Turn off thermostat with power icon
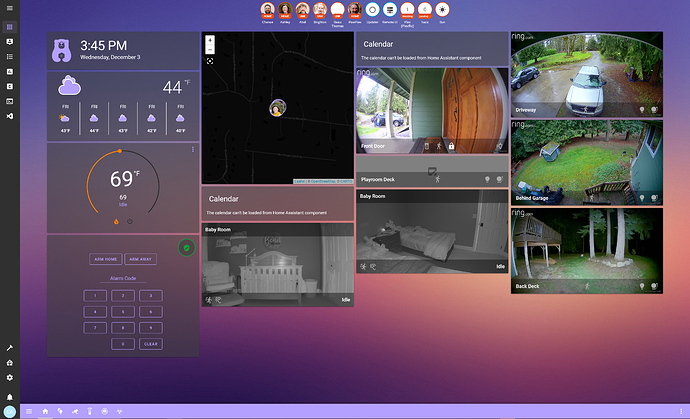The image size is (690, 419). click(x=128, y=221)
